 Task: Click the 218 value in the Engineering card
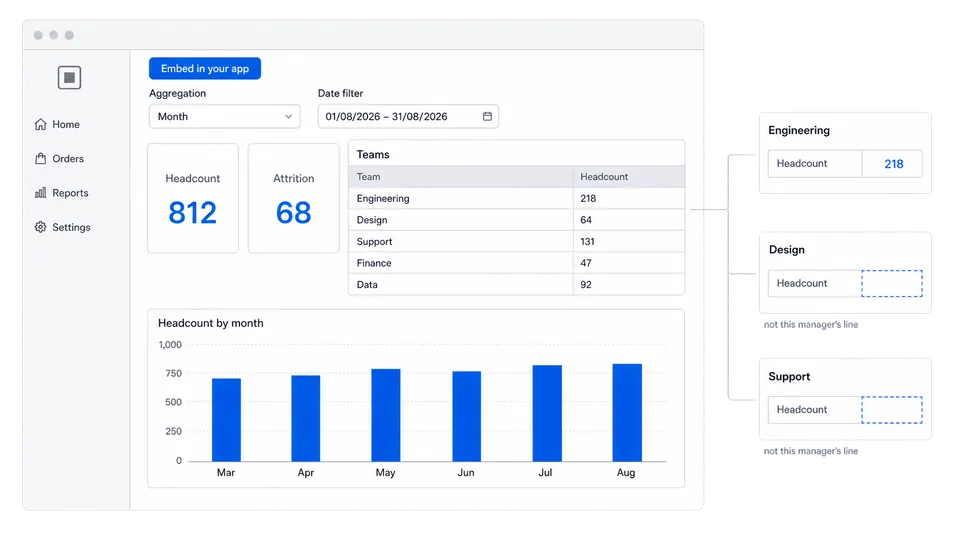(x=894, y=164)
